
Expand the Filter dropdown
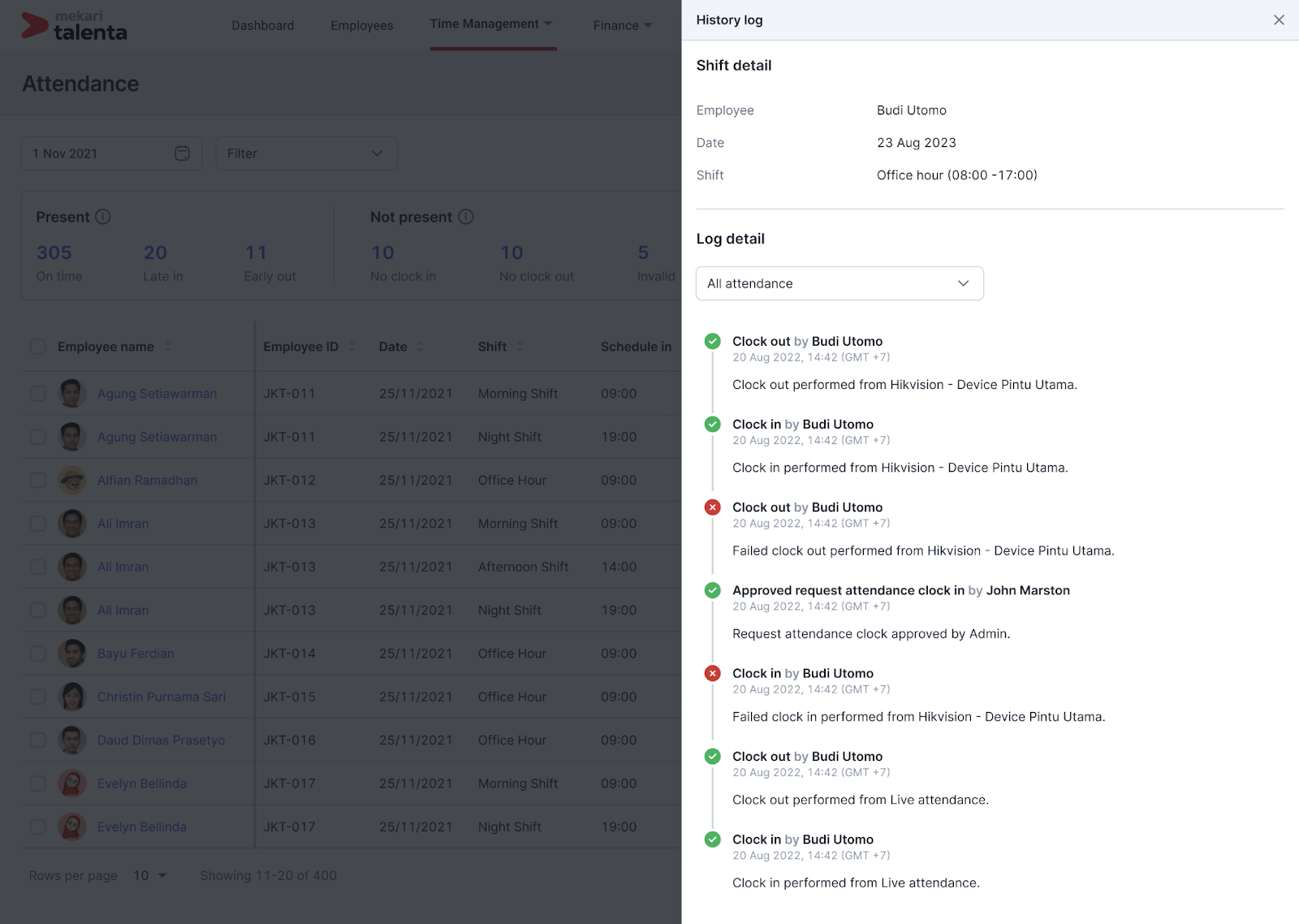point(306,153)
